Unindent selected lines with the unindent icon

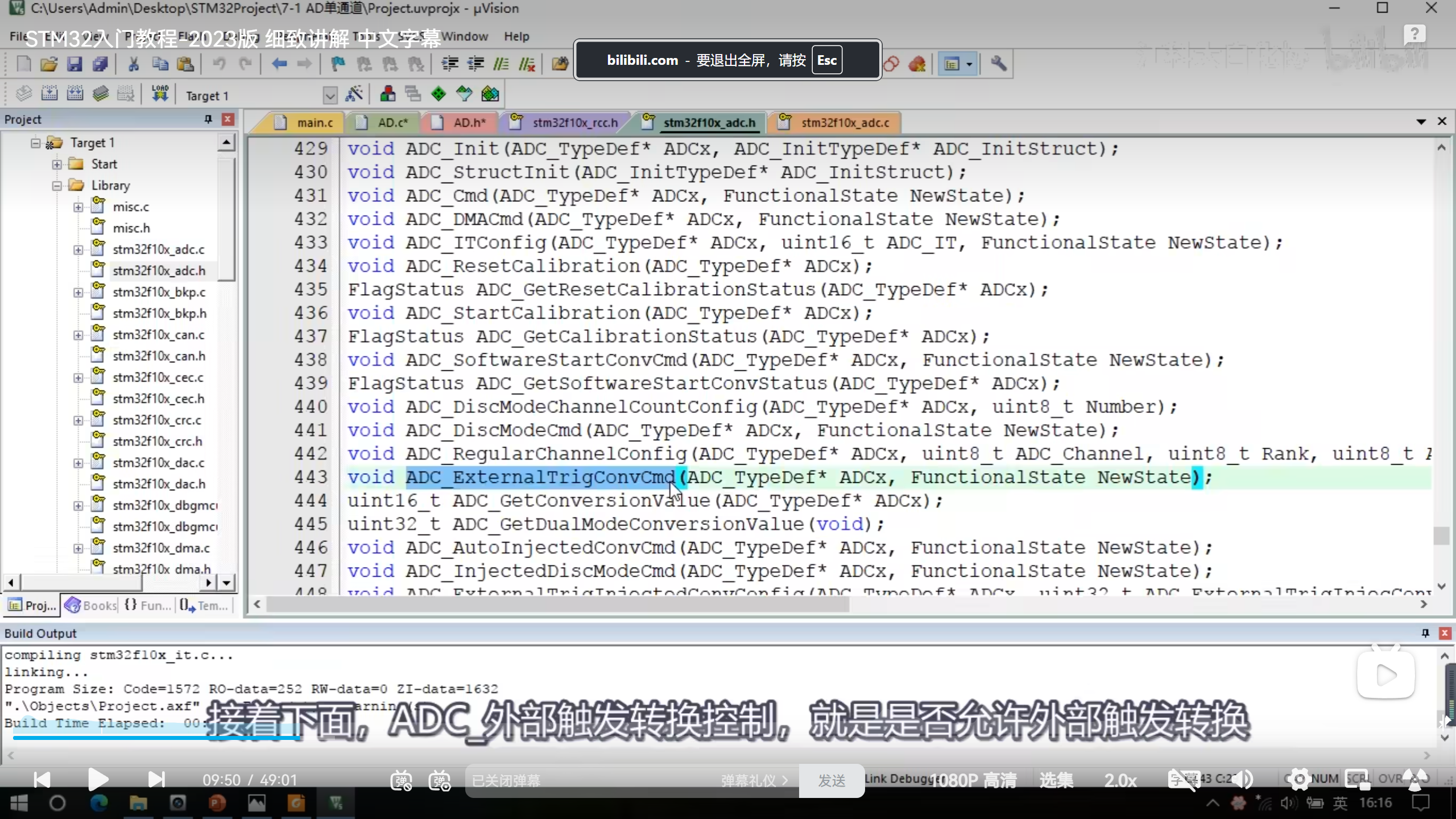tap(475, 64)
